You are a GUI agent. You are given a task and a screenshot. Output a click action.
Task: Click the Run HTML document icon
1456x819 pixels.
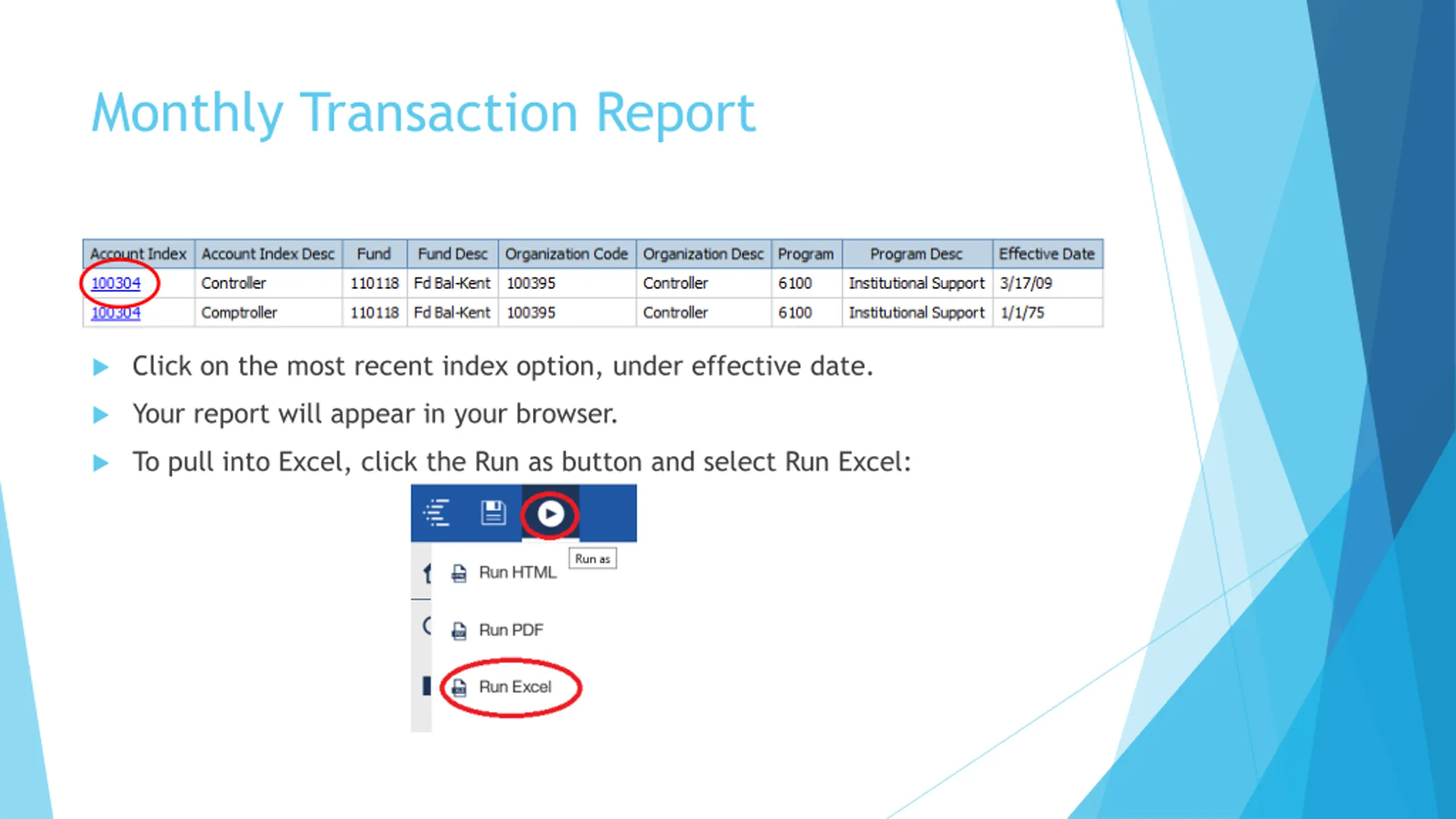click(x=458, y=573)
